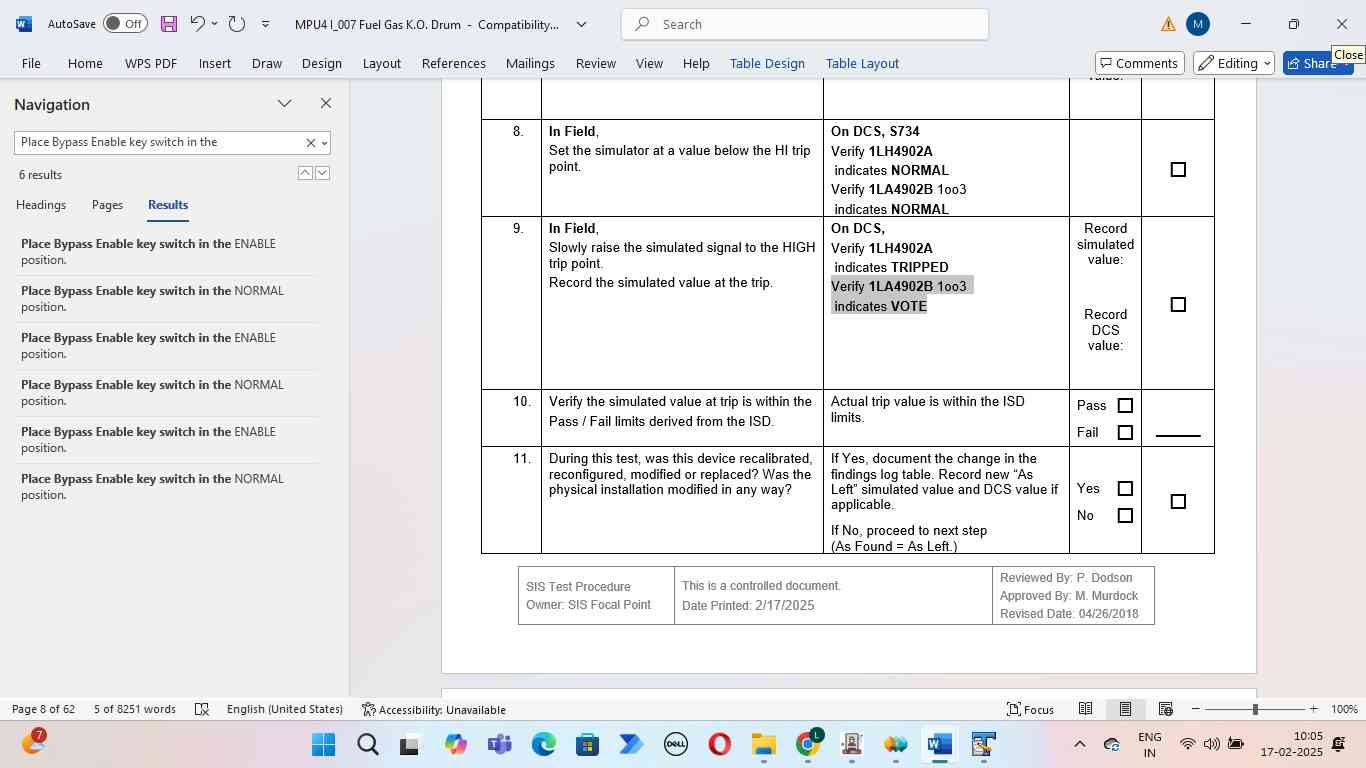Open the Mailings tab
The width and height of the screenshot is (1366, 768).
(x=530, y=63)
